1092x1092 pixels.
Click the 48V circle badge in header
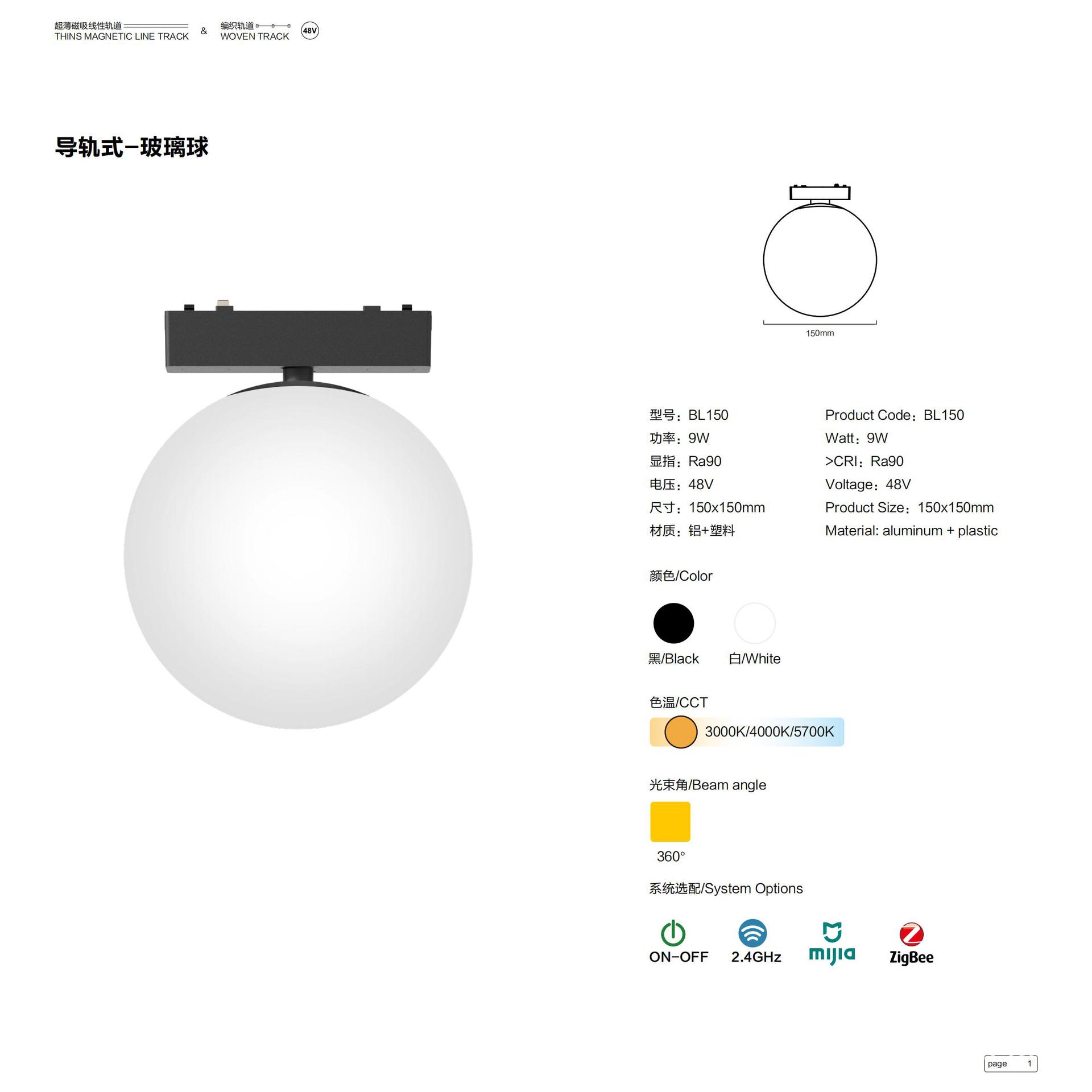[310, 31]
